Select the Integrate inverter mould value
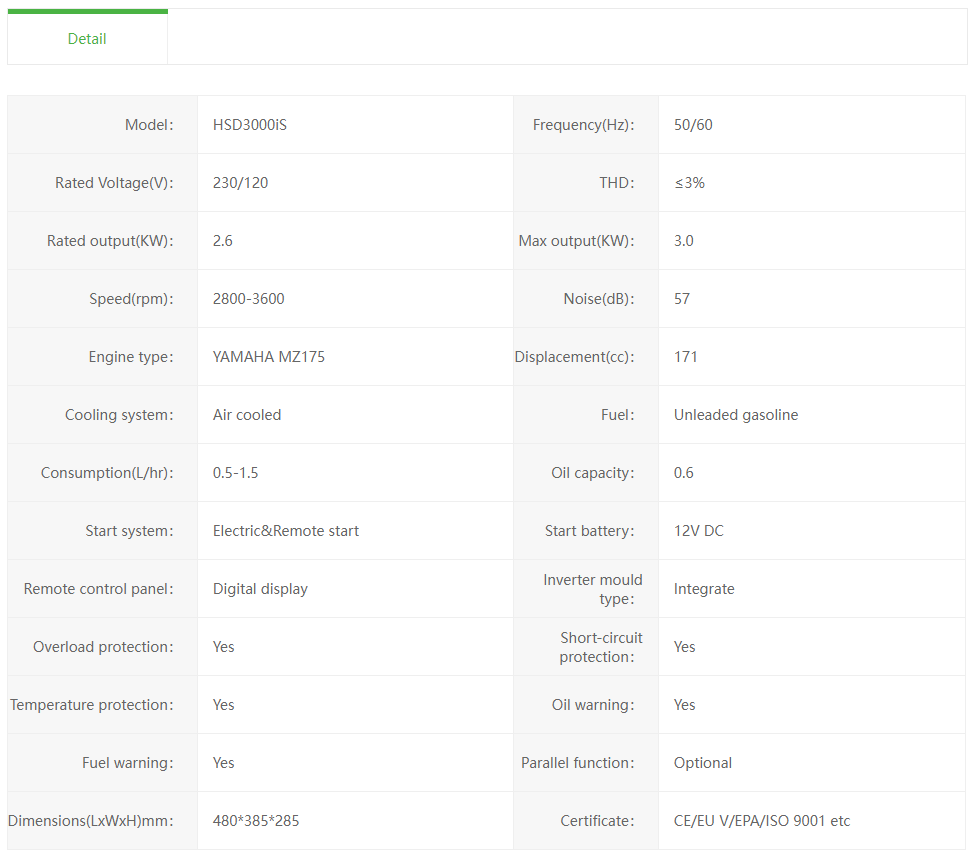This screenshot has width=978, height=868. point(704,589)
